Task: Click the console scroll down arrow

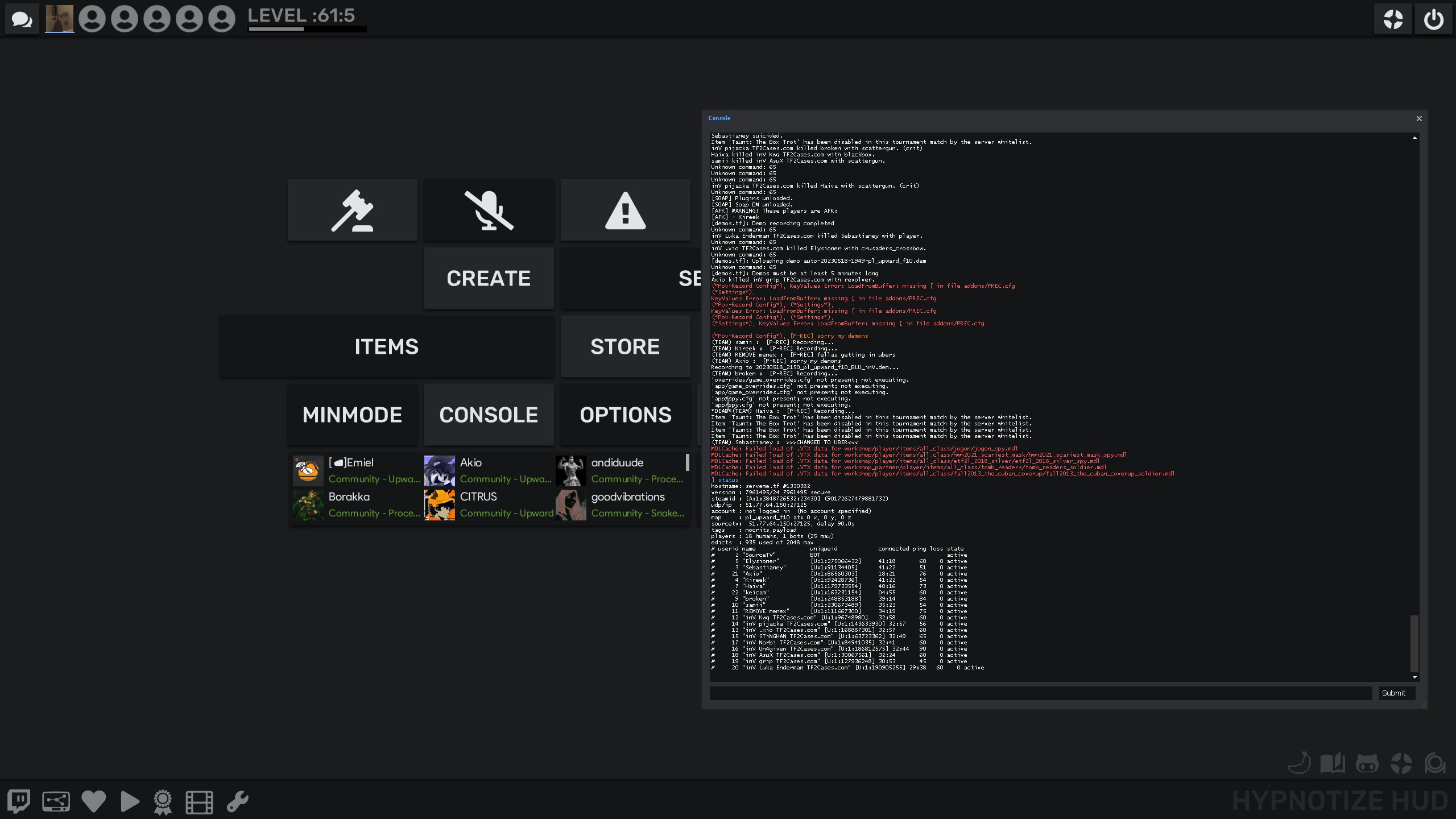Action: pos(1414,677)
